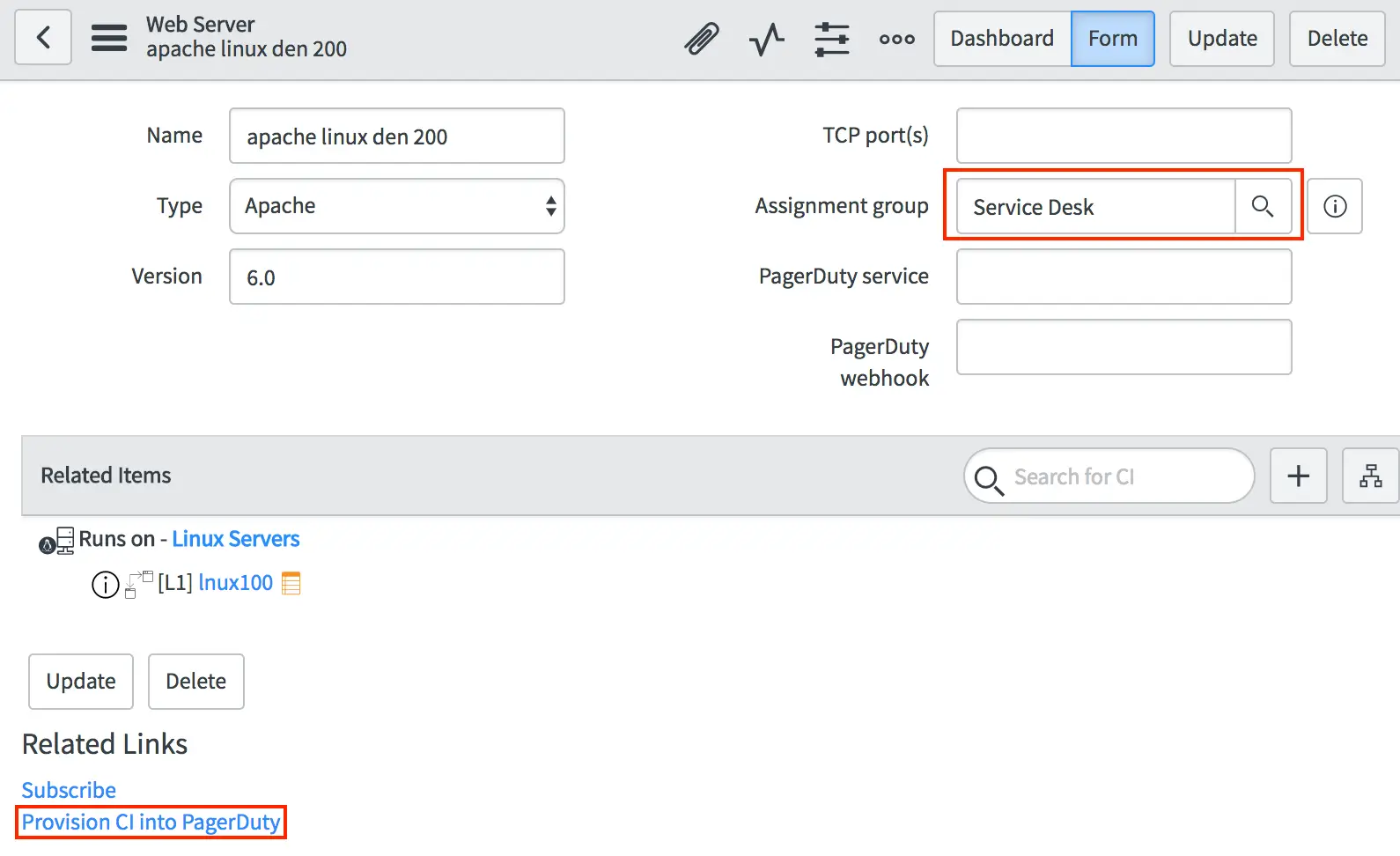Edit the Version field showing 6.0
The image size is (1400, 856).
[x=397, y=277]
